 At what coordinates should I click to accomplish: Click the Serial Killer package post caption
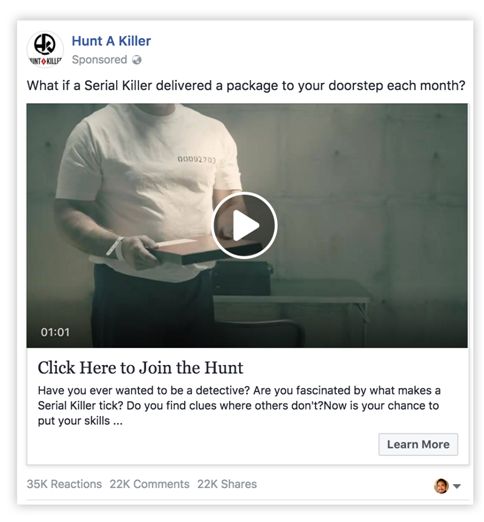pyautogui.click(x=246, y=86)
